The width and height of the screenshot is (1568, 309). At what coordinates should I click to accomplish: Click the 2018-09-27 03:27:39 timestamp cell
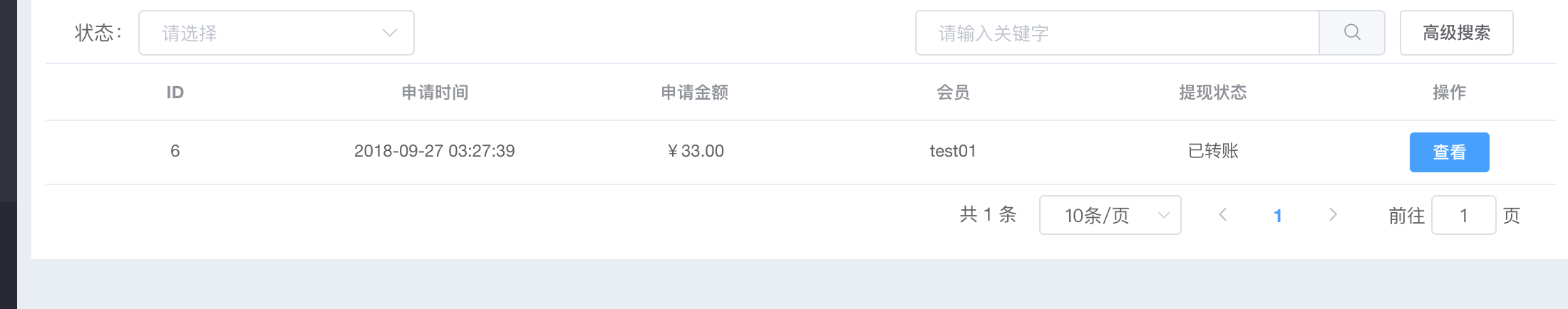point(435,151)
